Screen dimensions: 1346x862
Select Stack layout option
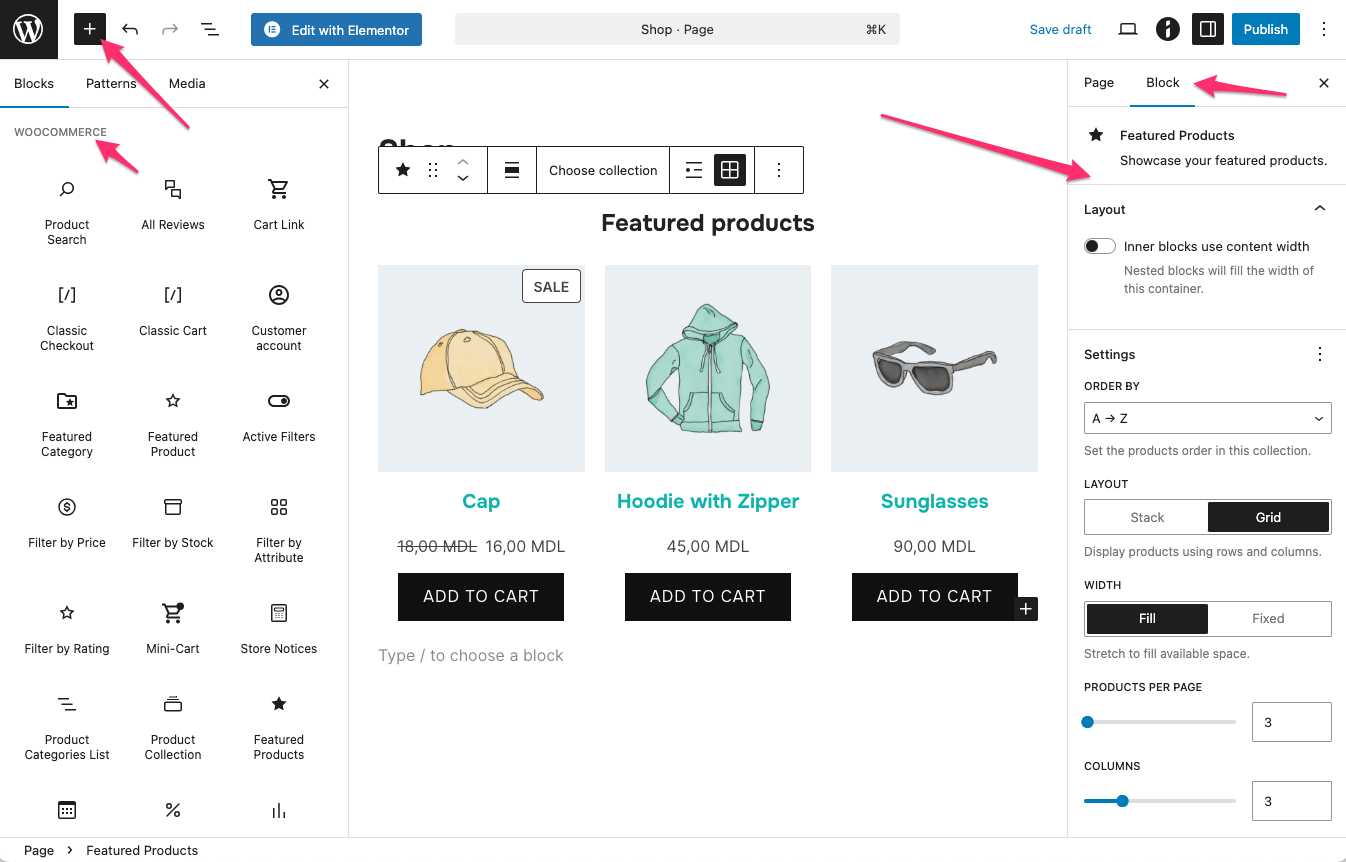1147,517
